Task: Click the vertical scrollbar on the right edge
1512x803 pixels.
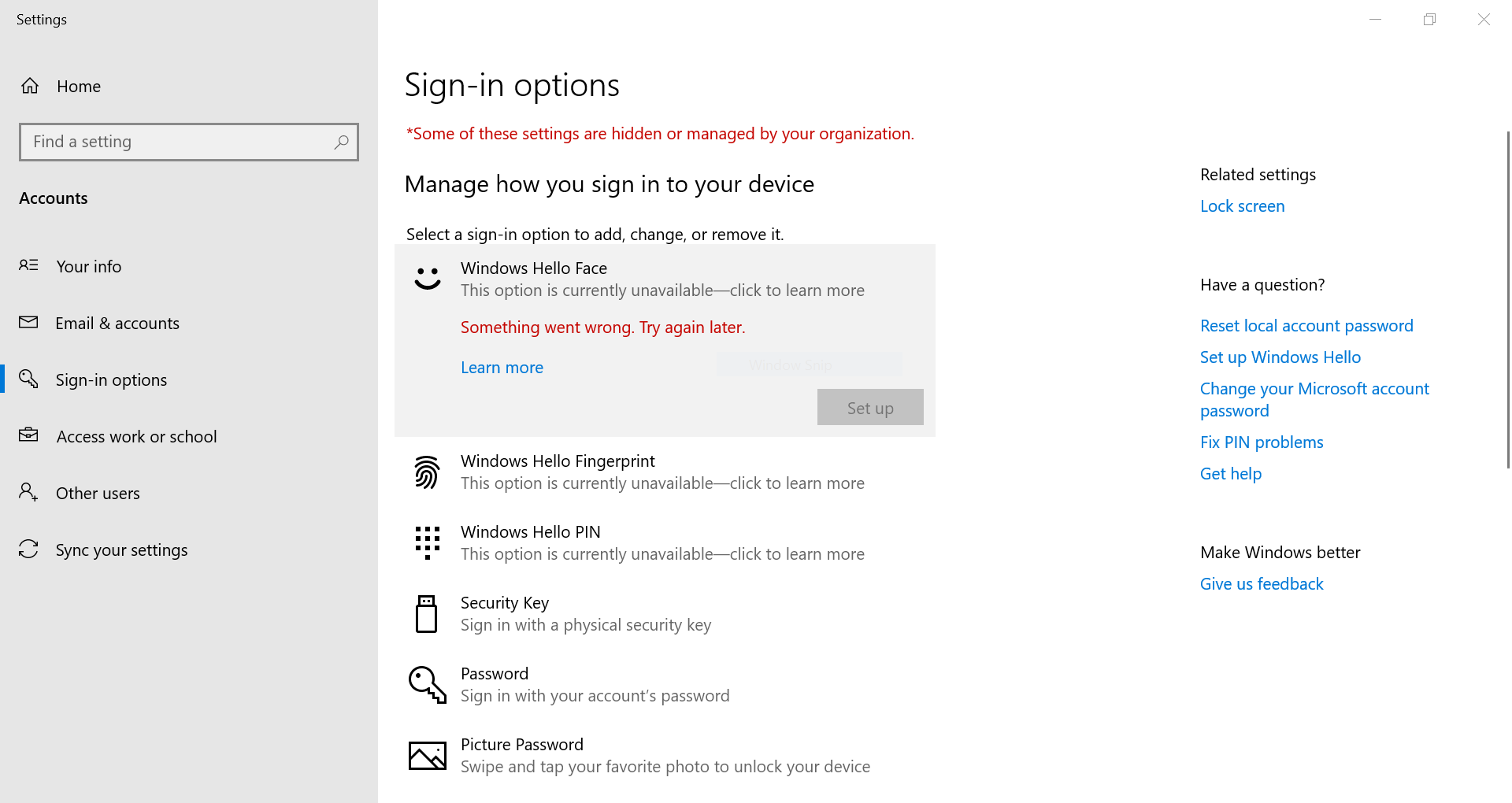Action: (x=1508, y=299)
